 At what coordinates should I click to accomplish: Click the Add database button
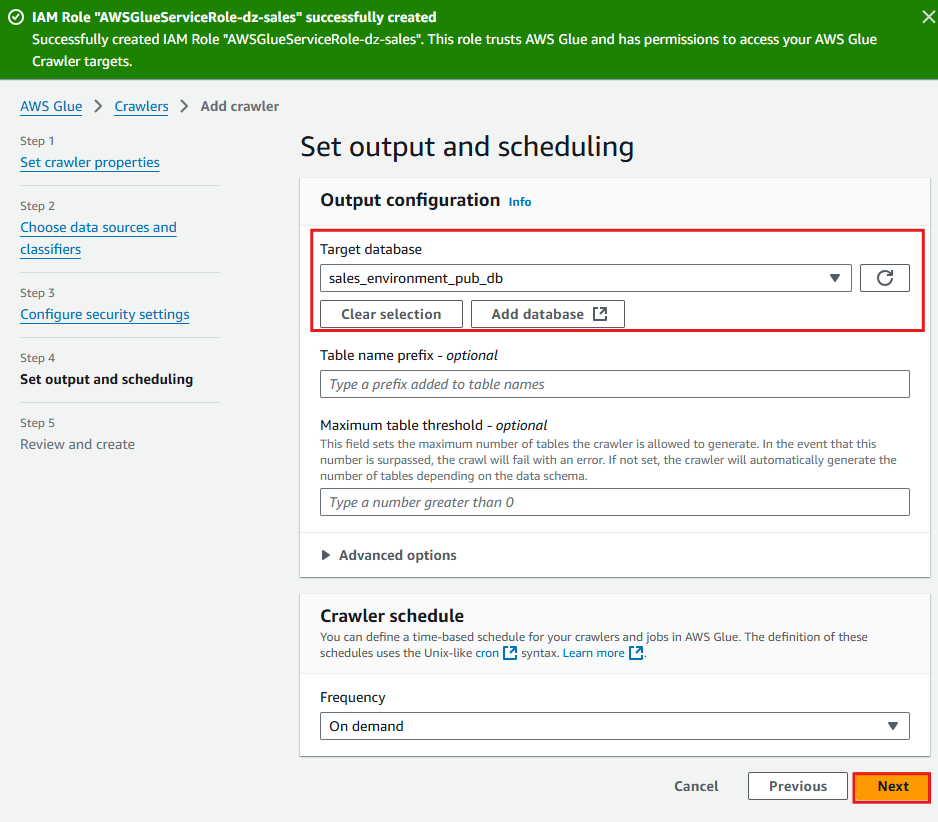click(x=547, y=314)
